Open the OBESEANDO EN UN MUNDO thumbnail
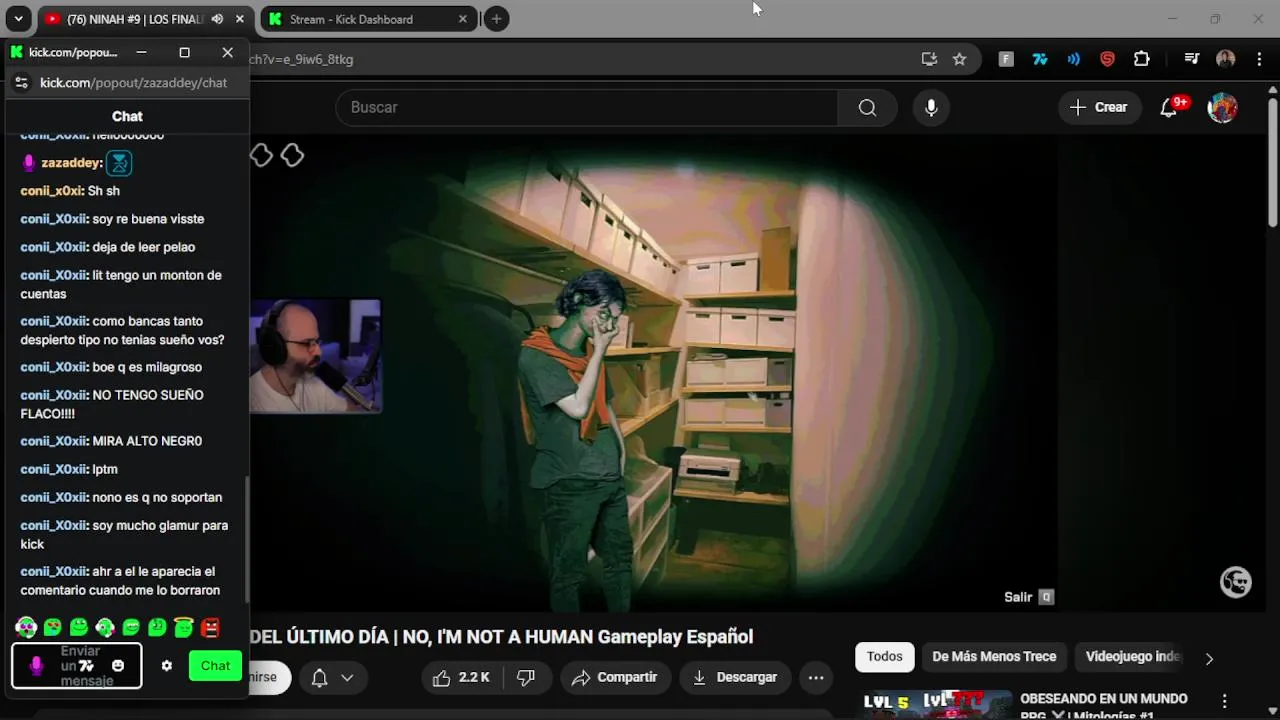 coord(938,704)
